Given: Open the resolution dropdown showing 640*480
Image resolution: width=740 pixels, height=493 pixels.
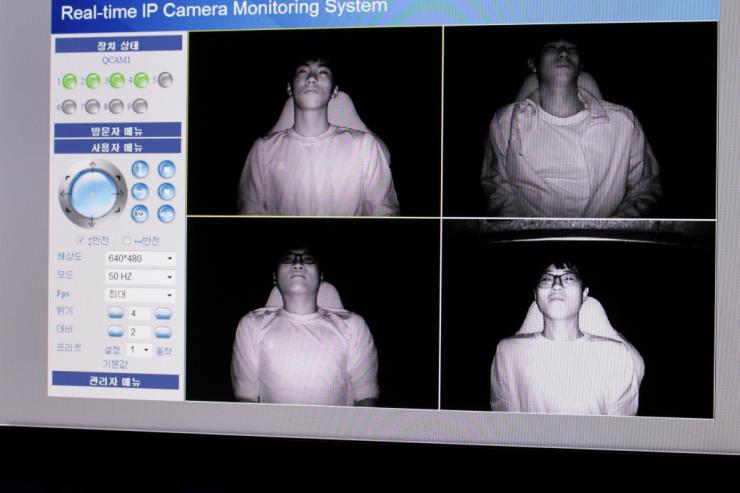Looking at the screenshot, I should (x=140, y=259).
